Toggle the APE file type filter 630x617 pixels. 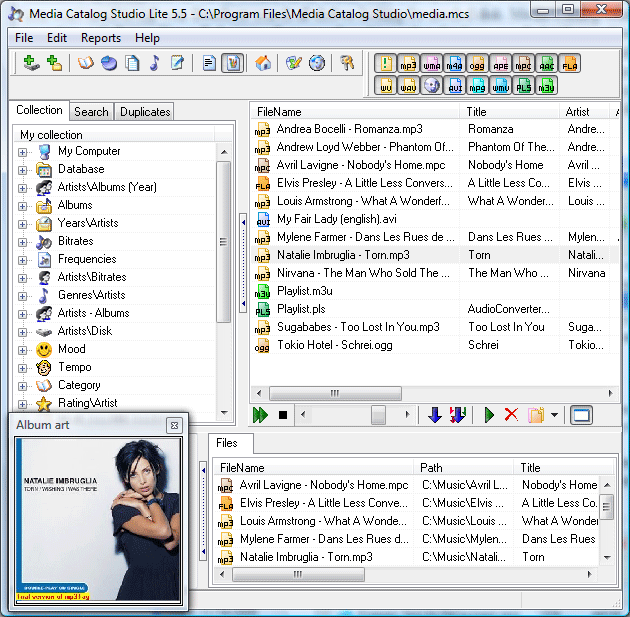point(501,64)
